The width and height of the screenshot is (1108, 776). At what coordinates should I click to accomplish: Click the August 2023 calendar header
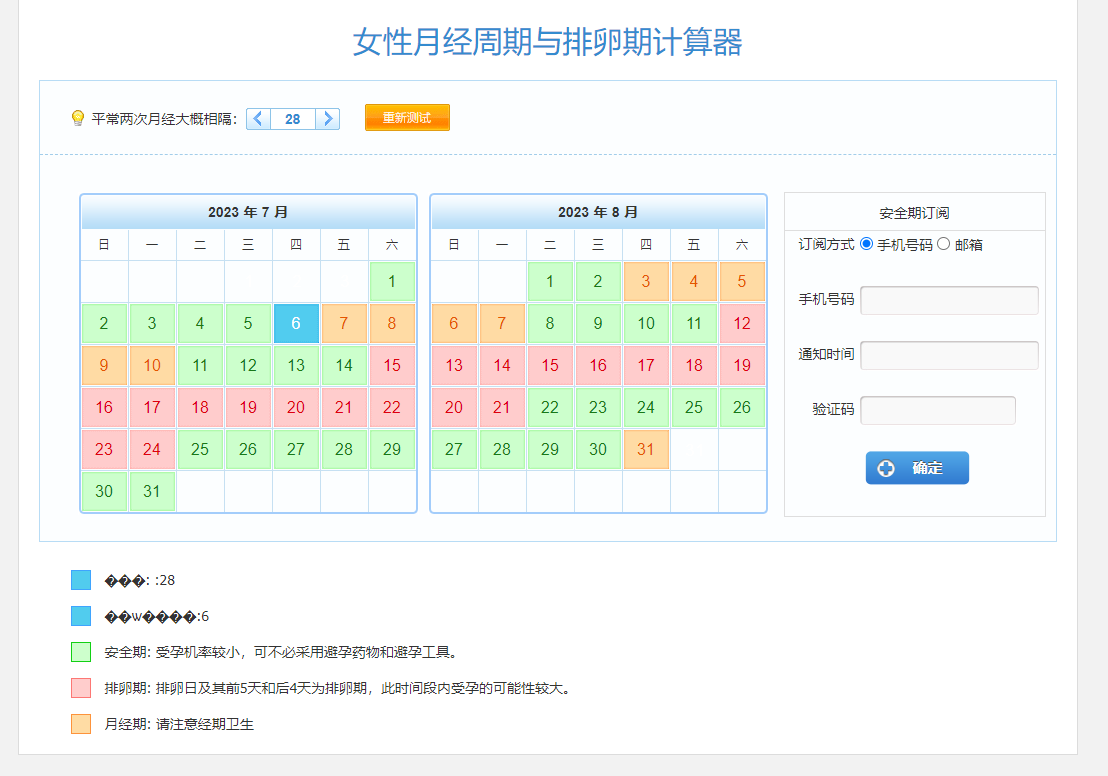(597, 211)
